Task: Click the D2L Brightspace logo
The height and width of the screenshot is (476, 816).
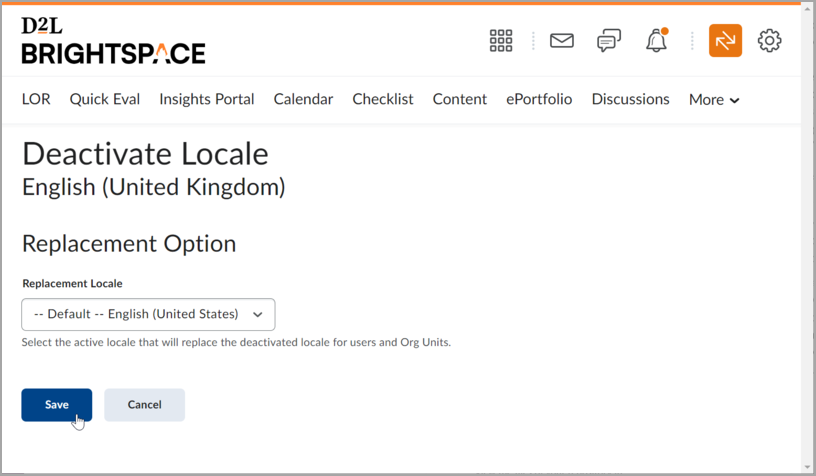Action: click(x=113, y=41)
